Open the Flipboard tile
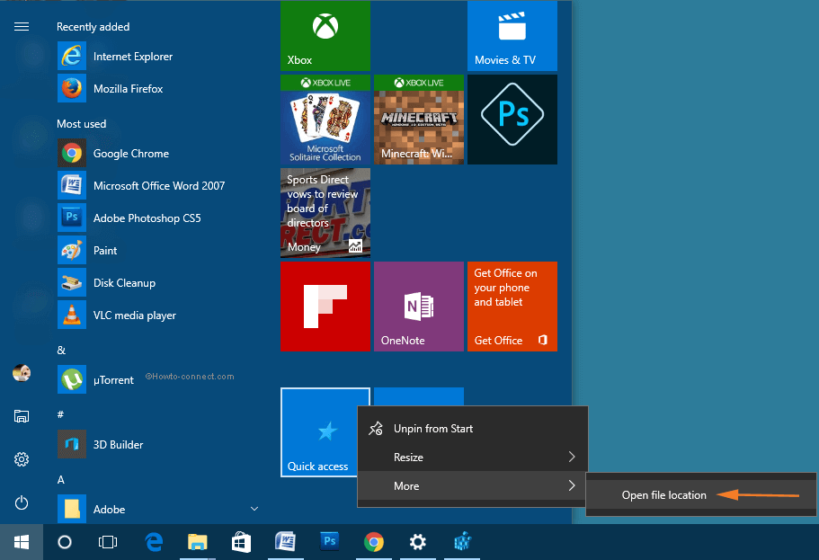 click(x=325, y=307)
